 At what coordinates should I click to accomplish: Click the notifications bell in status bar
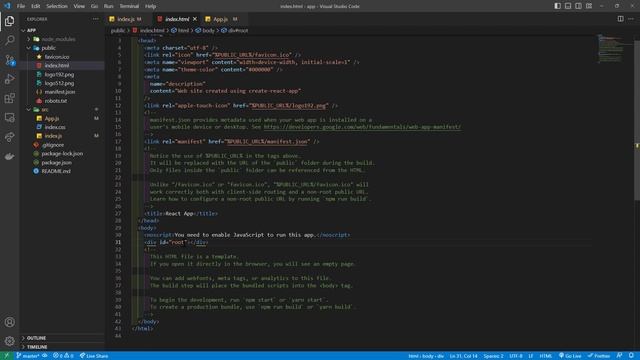[631, 356]
